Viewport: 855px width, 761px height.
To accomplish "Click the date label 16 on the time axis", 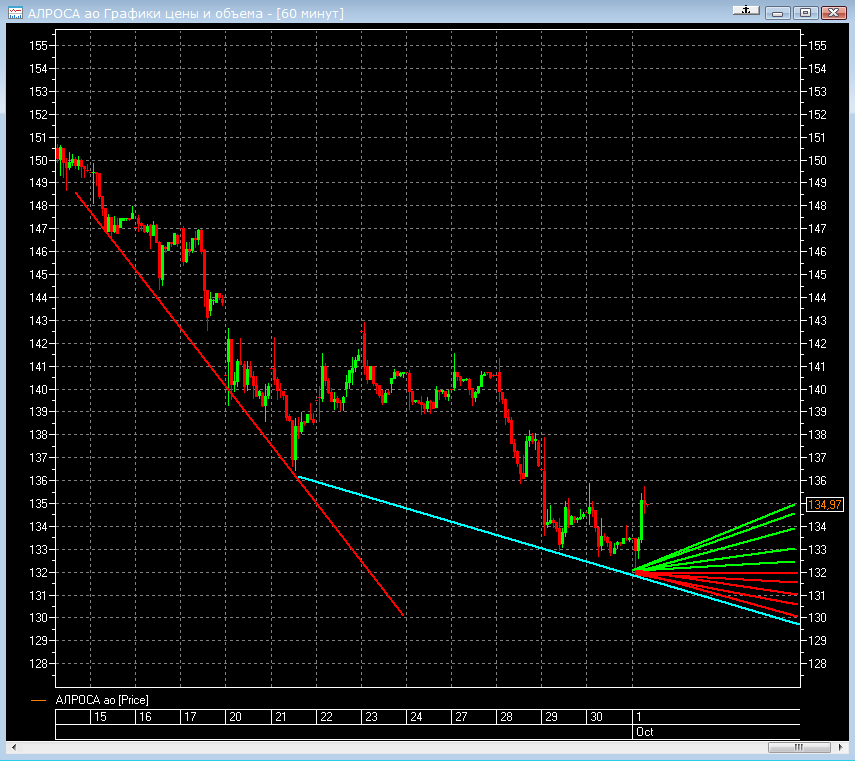I will (x=145, y=717).
